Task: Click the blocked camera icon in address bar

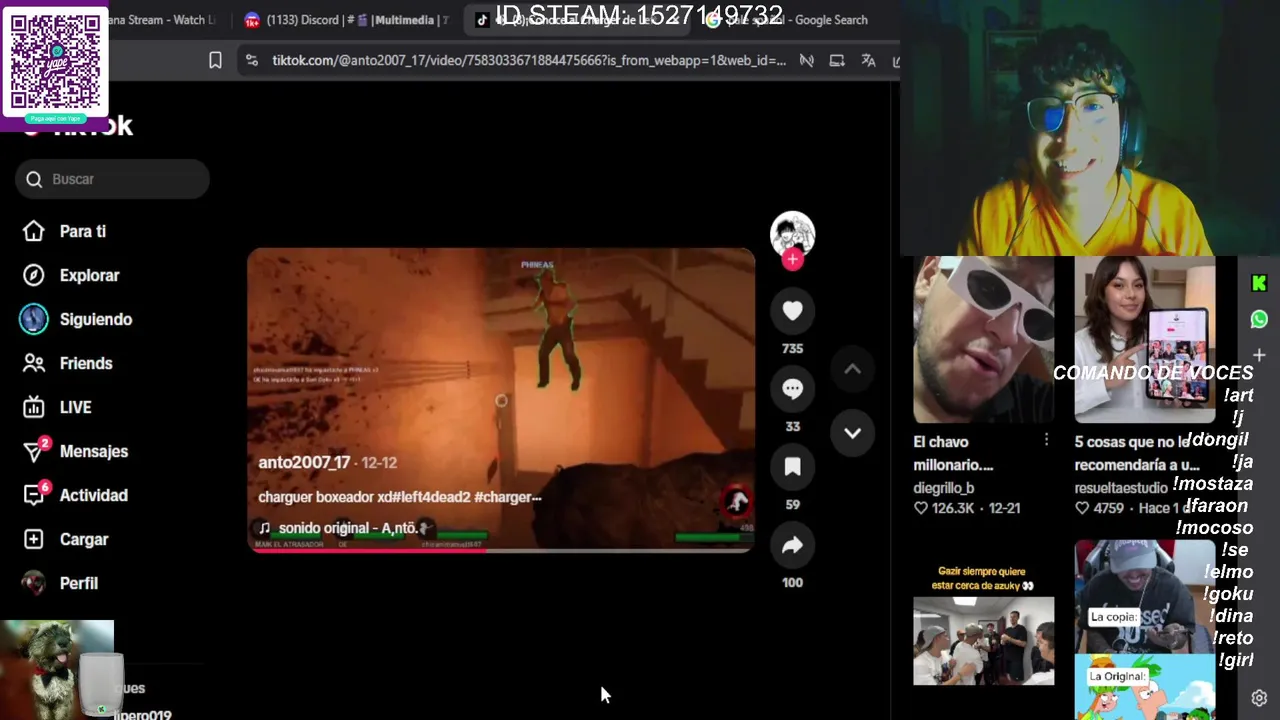Action: pyautogui.click(x=806, y=61)
